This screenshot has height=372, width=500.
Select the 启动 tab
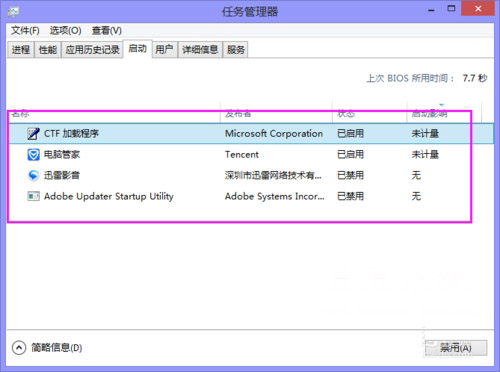(x=138, y=49)
